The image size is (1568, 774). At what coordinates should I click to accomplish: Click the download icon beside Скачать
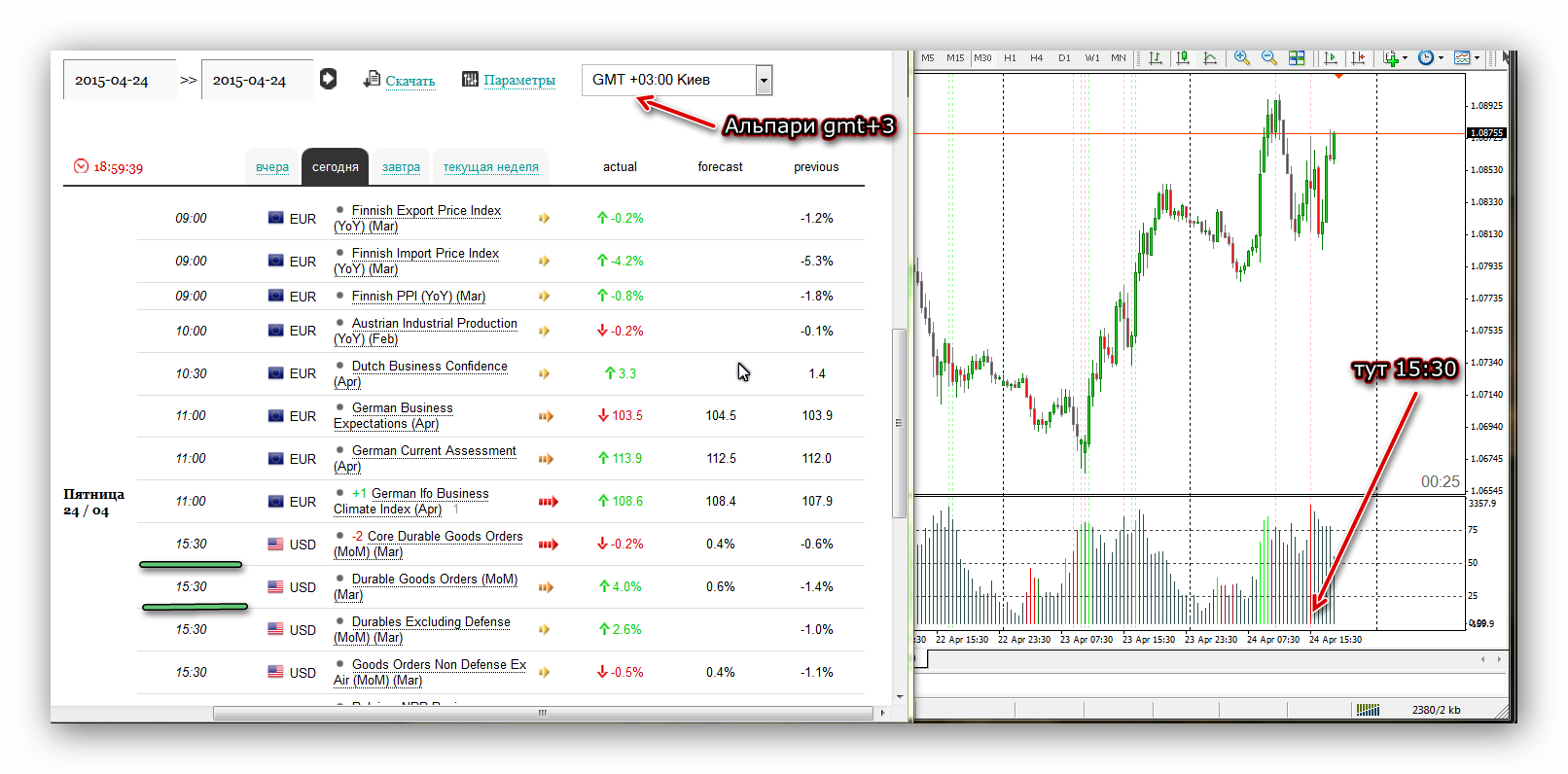(372, 79)
